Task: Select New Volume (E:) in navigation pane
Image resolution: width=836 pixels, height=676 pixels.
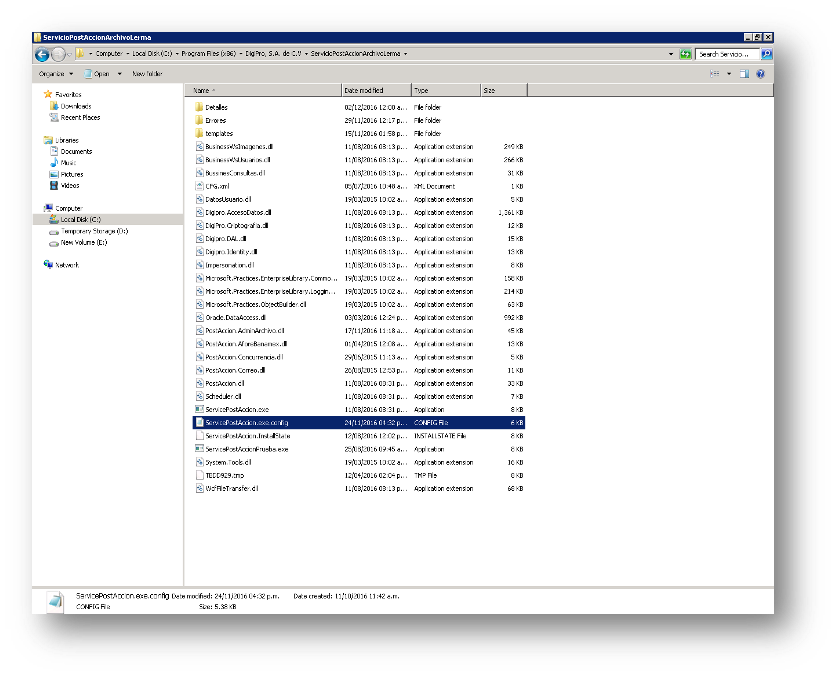Action: pyautogui.click(x=84, y=242)
